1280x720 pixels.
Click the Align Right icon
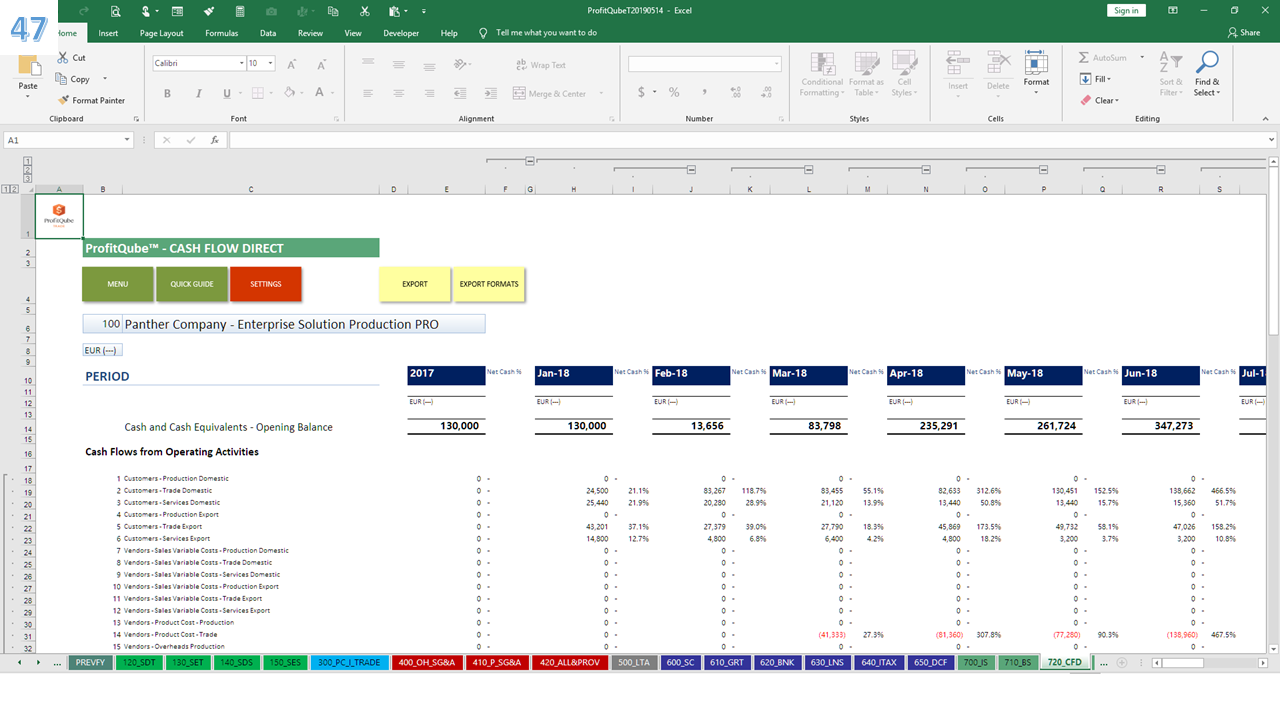tap(428, 93)
